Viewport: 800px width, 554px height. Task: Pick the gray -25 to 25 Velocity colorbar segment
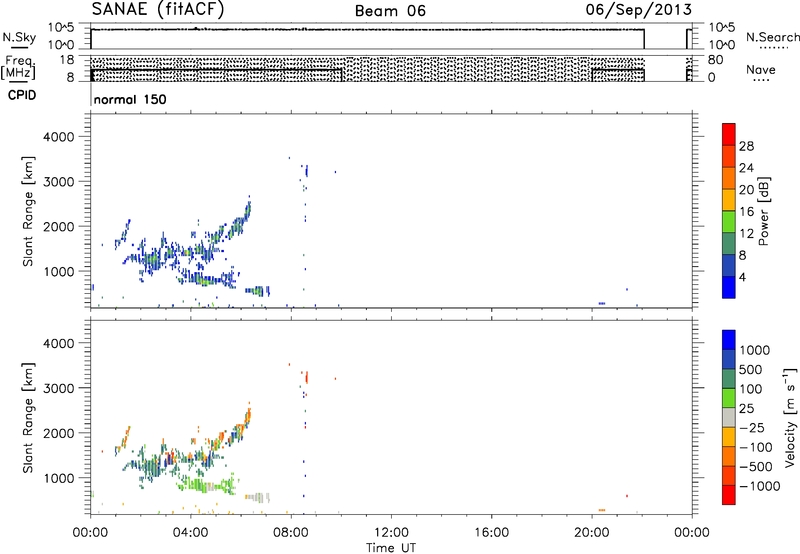click(x=729, y=418)
